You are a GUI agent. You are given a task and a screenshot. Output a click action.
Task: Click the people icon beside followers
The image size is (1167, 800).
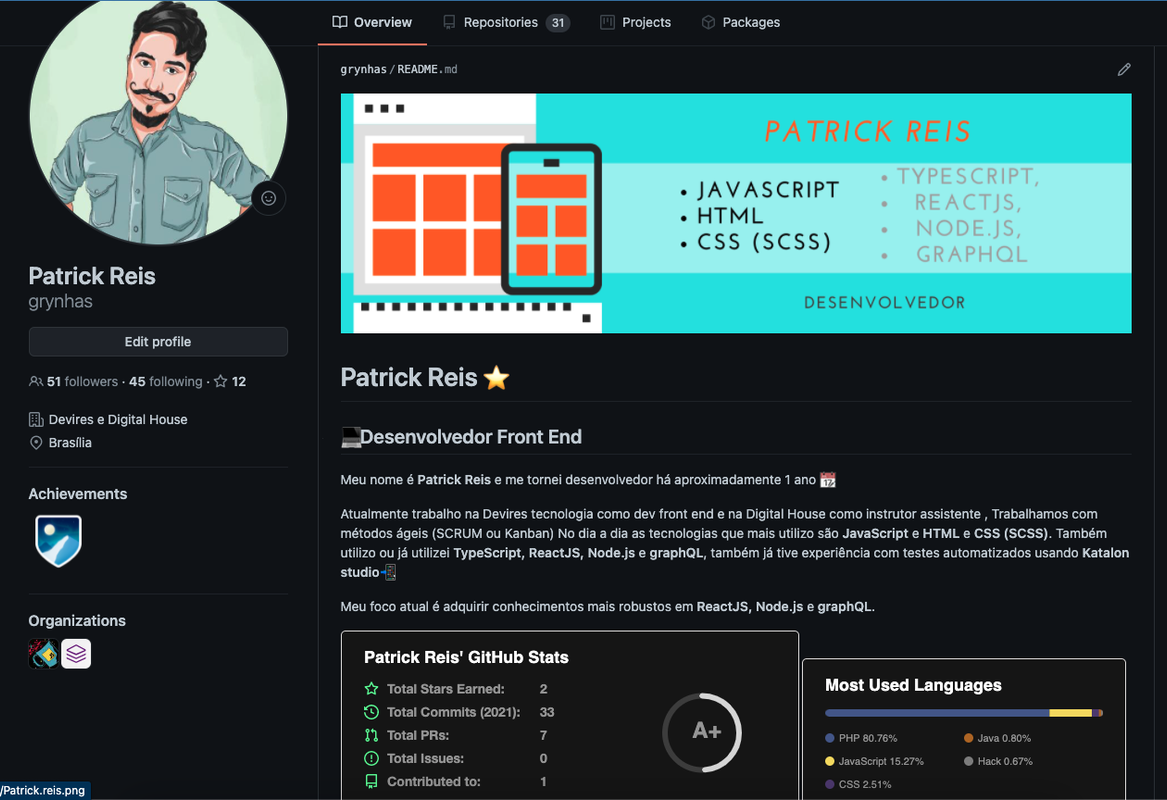(36, 381)
